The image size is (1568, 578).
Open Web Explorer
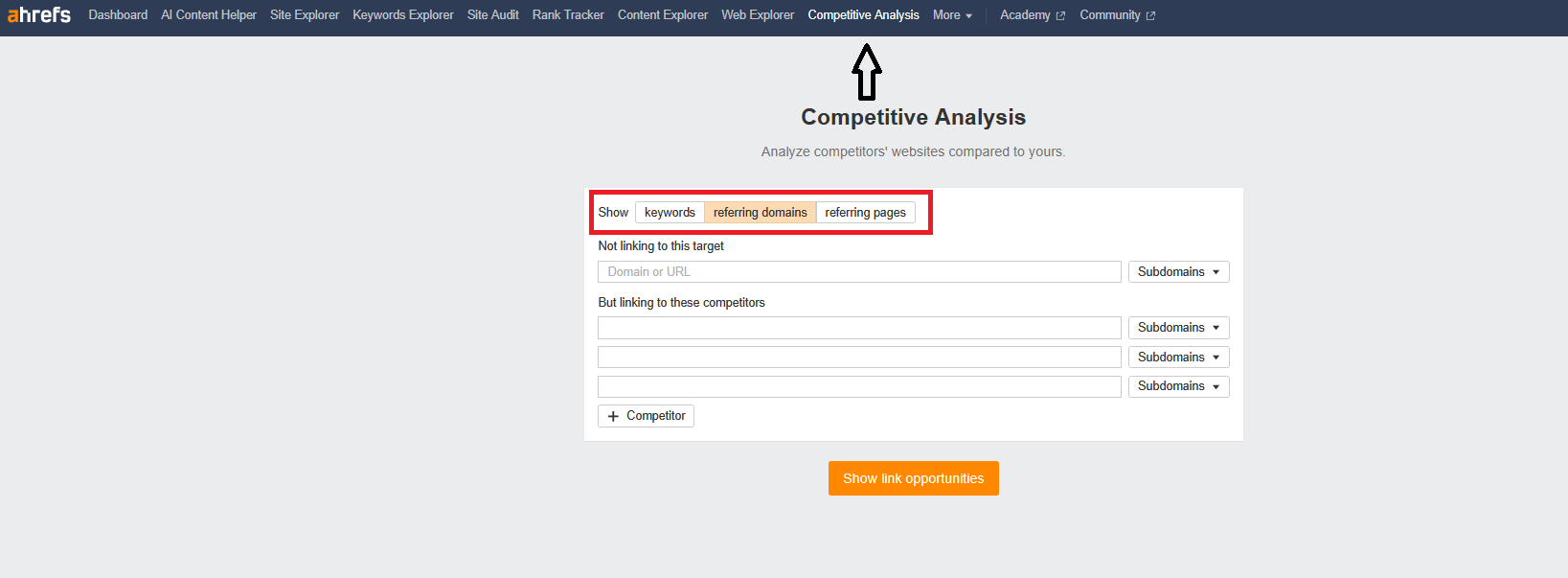click(758, 15)
